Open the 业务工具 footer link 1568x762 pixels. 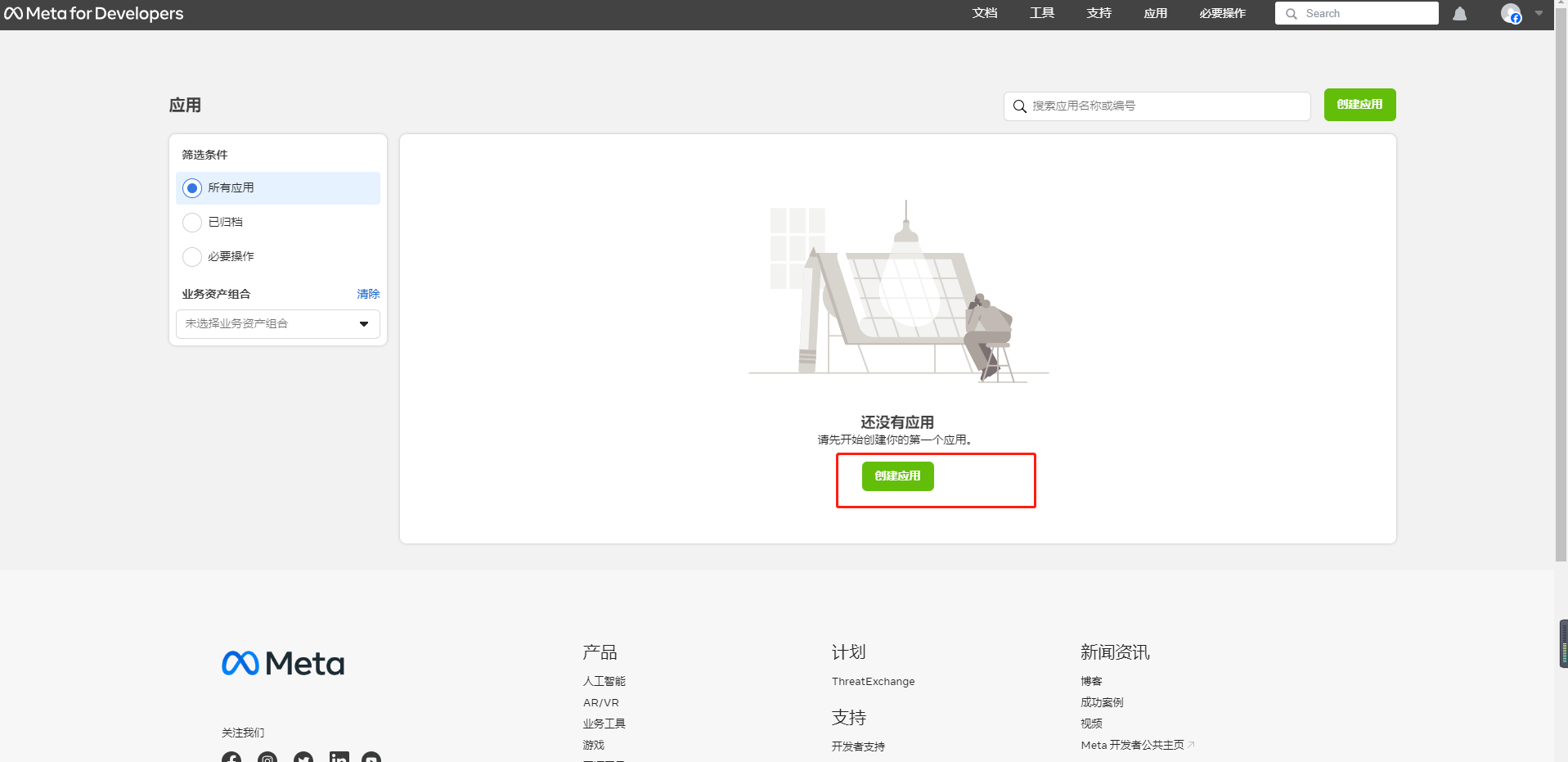(x=604, y=724)
